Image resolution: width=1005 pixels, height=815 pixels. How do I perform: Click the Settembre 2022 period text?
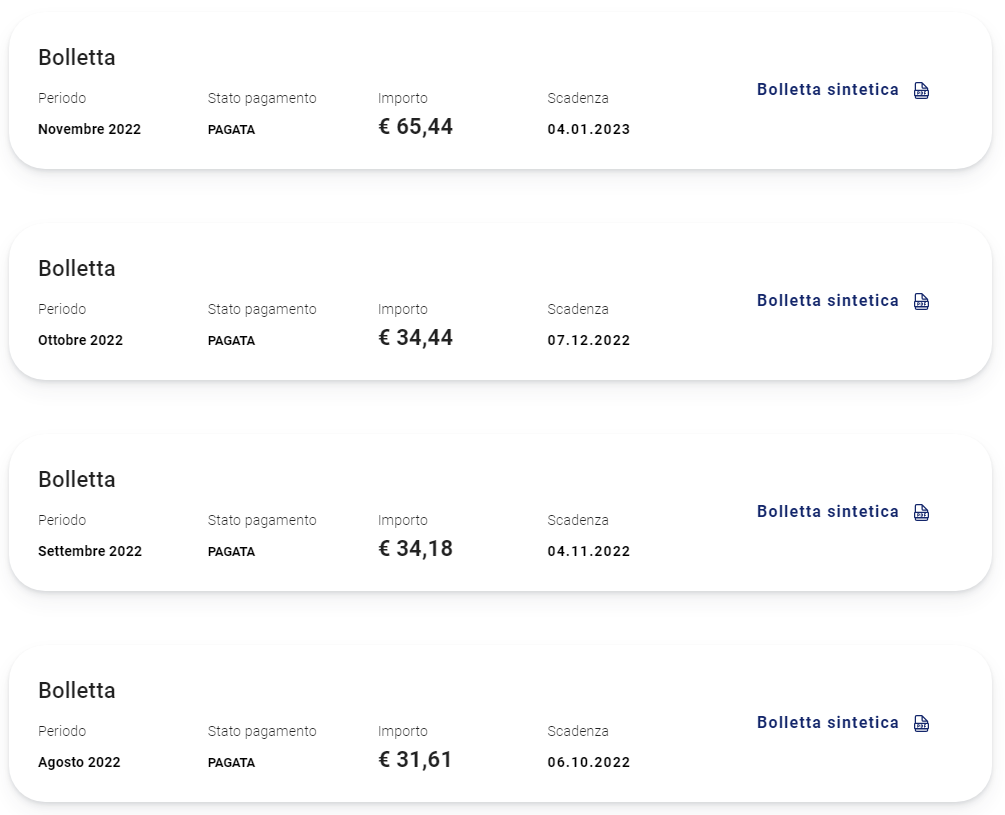tap(90, 551)
